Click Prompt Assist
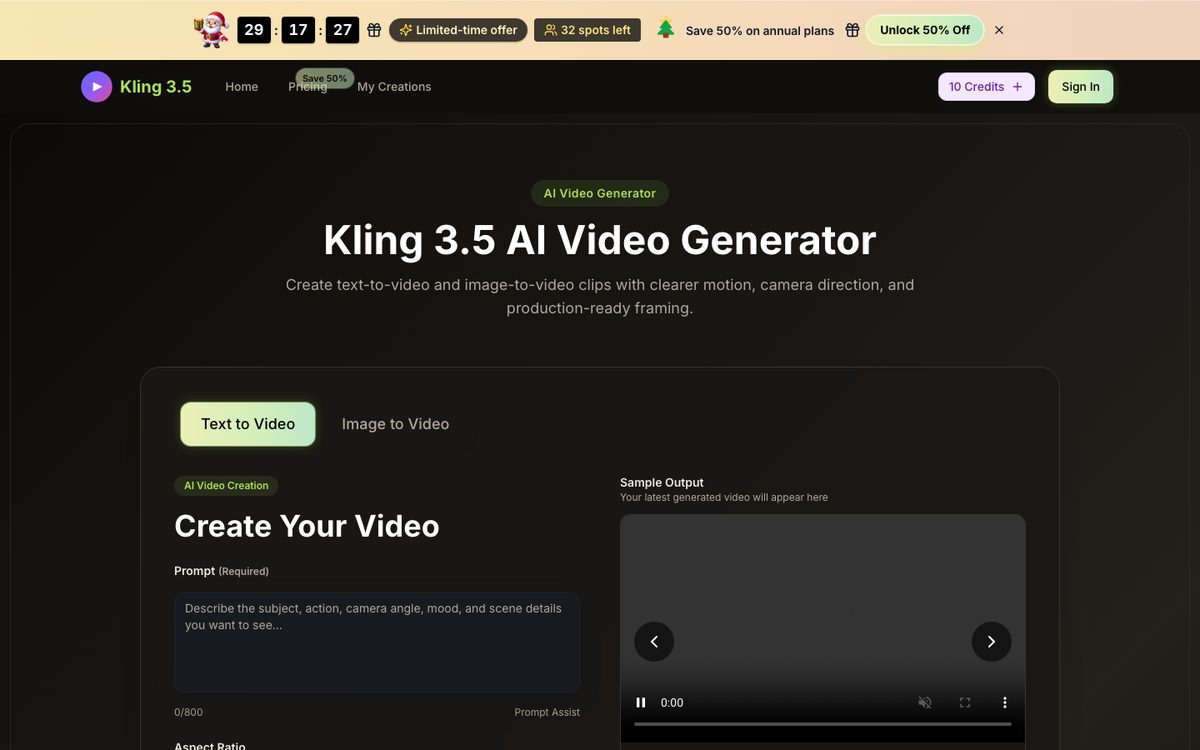The width and height of the screenshot is (1200, 750). [547, 712]
